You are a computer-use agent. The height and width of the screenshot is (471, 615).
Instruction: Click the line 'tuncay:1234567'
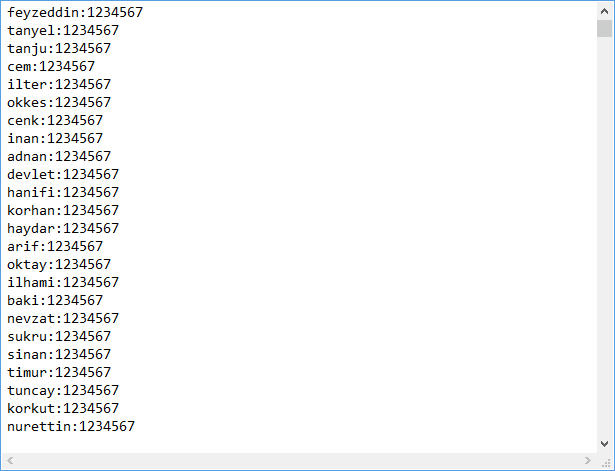click(63, 391)
